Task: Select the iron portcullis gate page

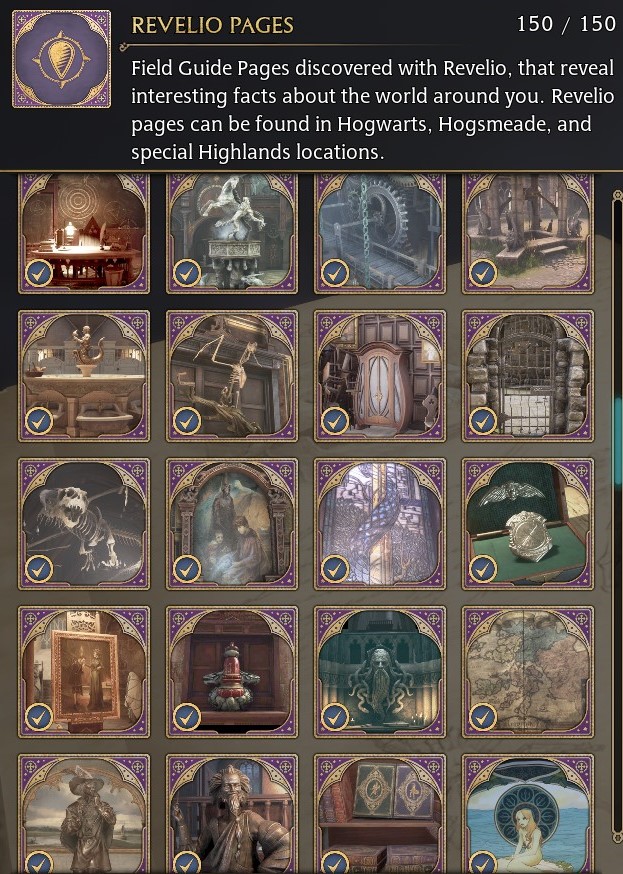Action: click(x=528, y=376)
